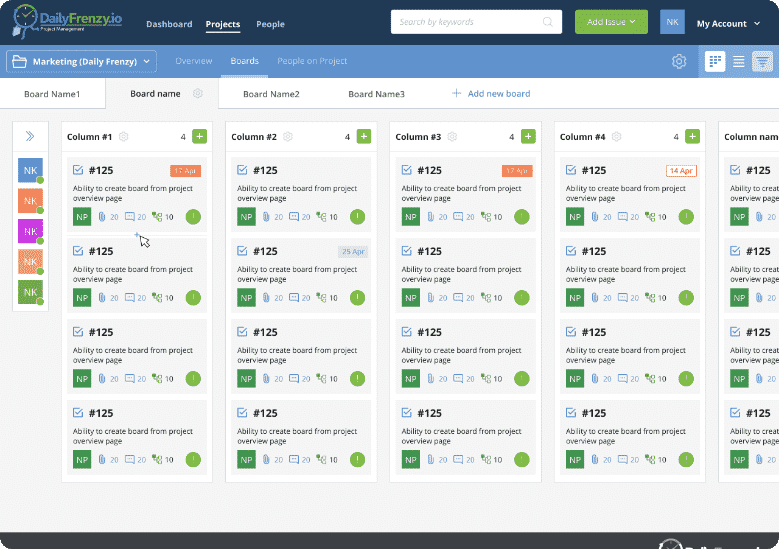Viewport: 779px width, 549px height.
Task: Toggle checkbox on last card in Column #1
Action: click(78, 413)
